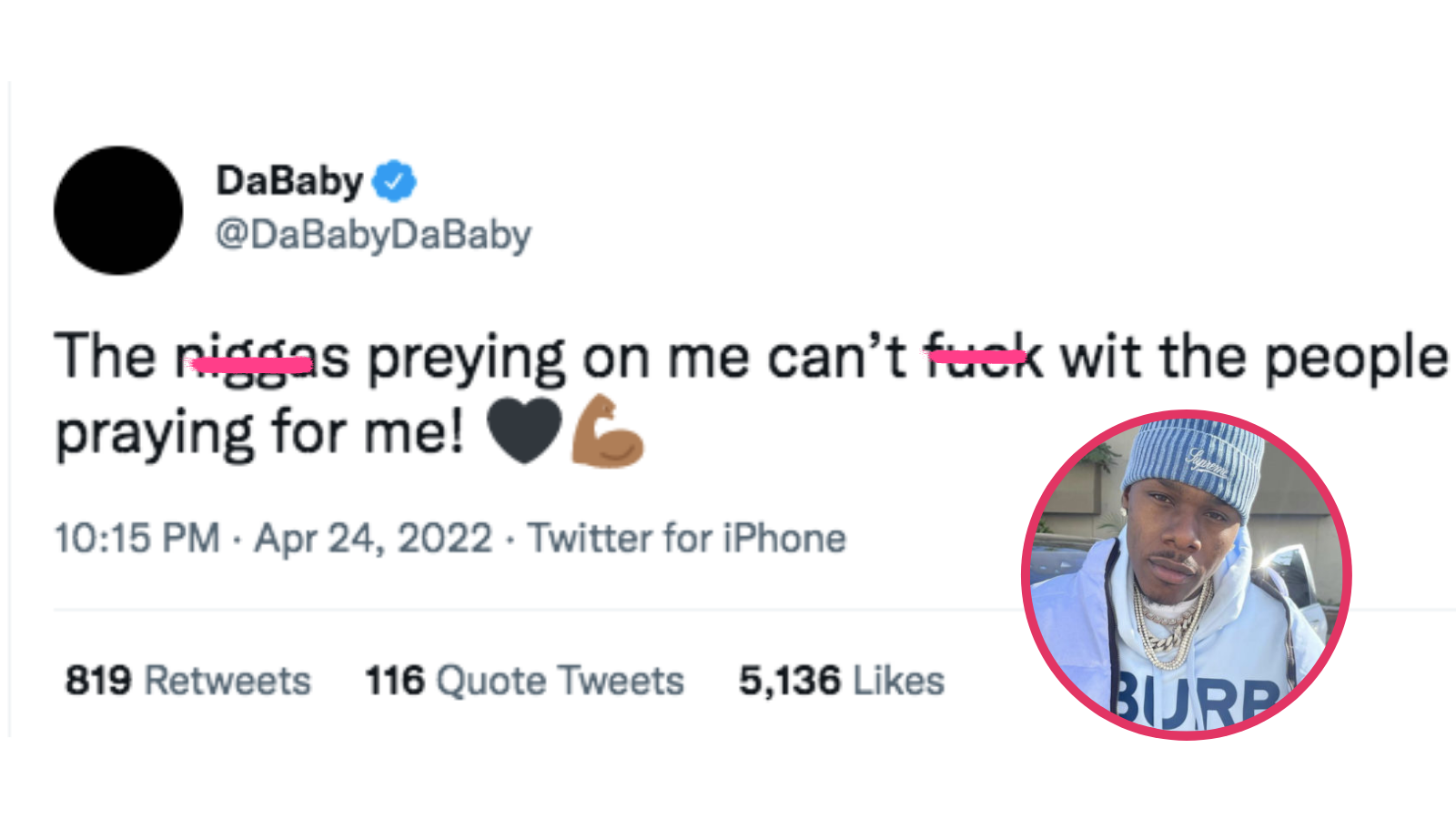Click the blue verified checkmark badge
This screenshot has height=819, width=1456.
pyautogui.click(x=395, y=180)
